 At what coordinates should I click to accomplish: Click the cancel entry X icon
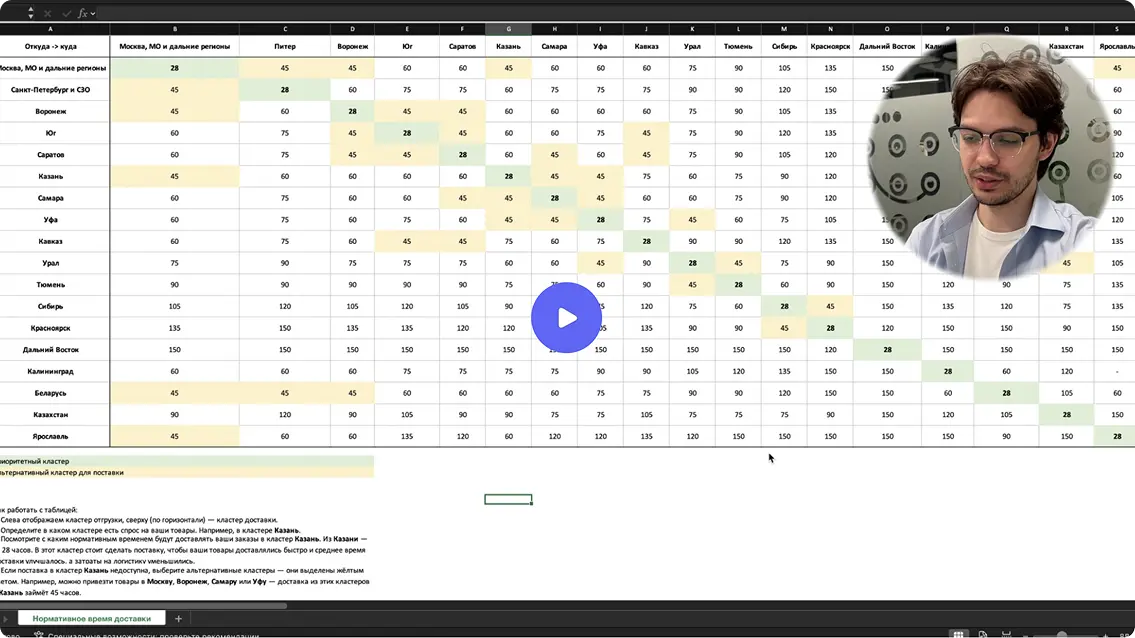click(x=48, y=13)
